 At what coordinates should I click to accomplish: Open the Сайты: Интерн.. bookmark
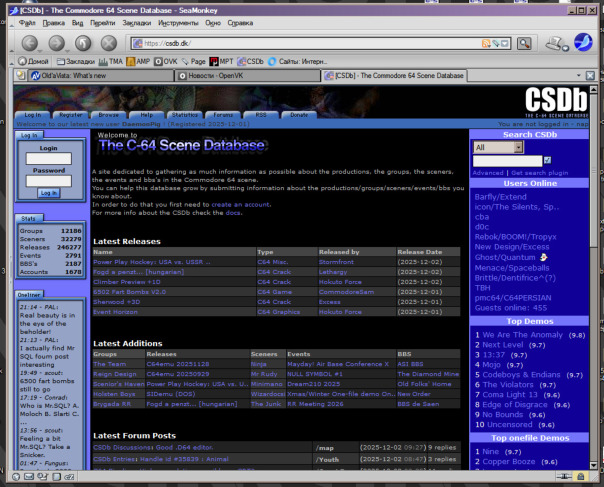(297, 61)
